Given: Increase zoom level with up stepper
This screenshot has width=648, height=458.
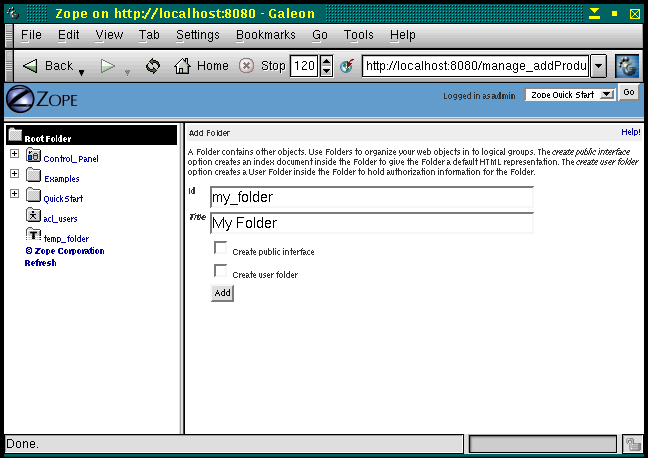Looking at the screenshot, I should [326, 61].
